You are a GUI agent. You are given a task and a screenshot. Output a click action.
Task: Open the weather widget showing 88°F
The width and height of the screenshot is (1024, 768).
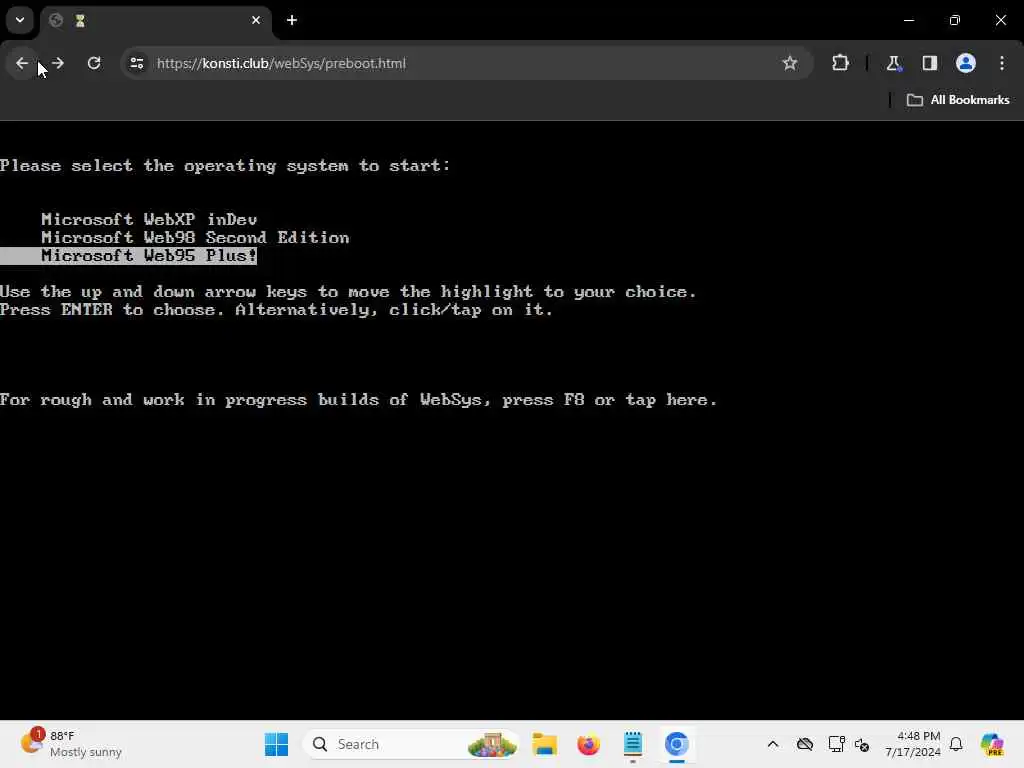72,744
